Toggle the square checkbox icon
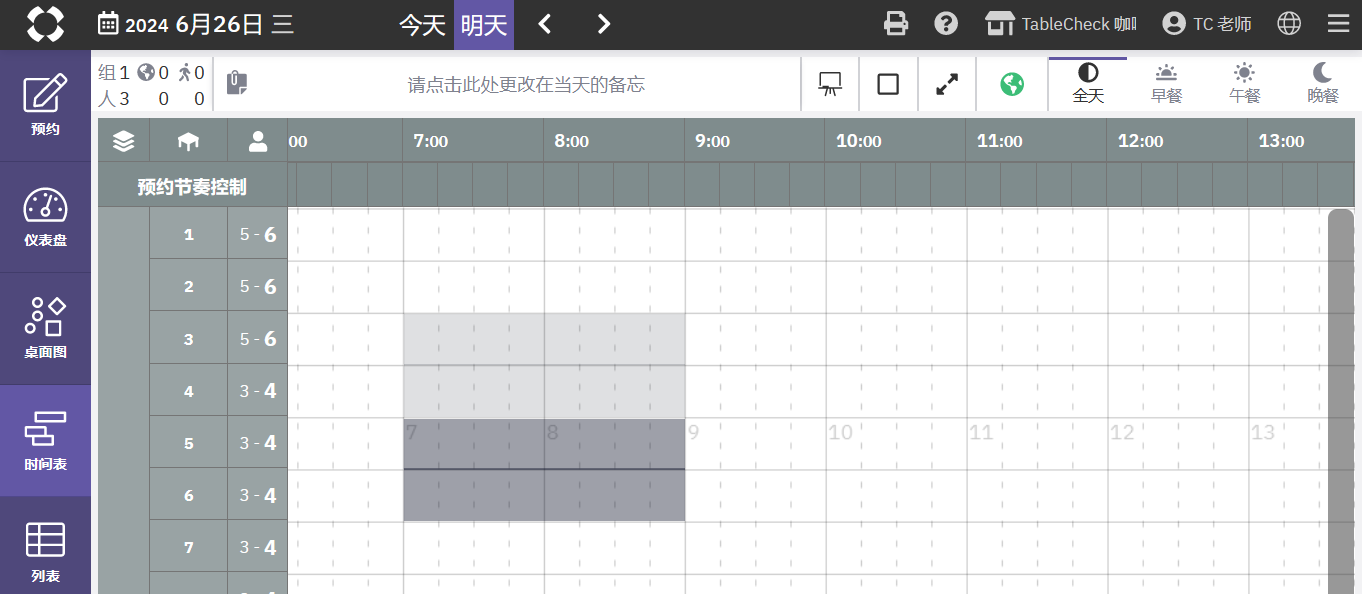This screenshot has height=594, width=1362. 888,84
